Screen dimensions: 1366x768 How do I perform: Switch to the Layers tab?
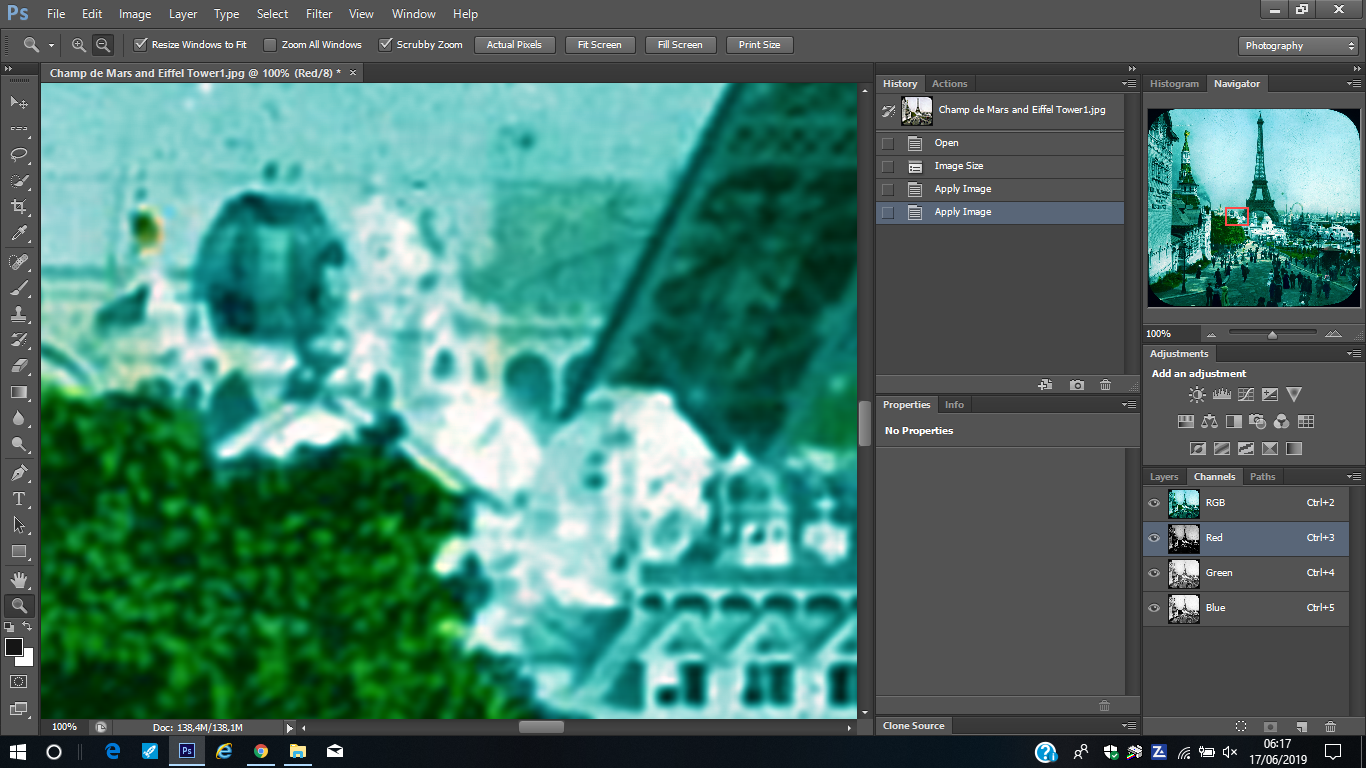[x=1164, y=477]
